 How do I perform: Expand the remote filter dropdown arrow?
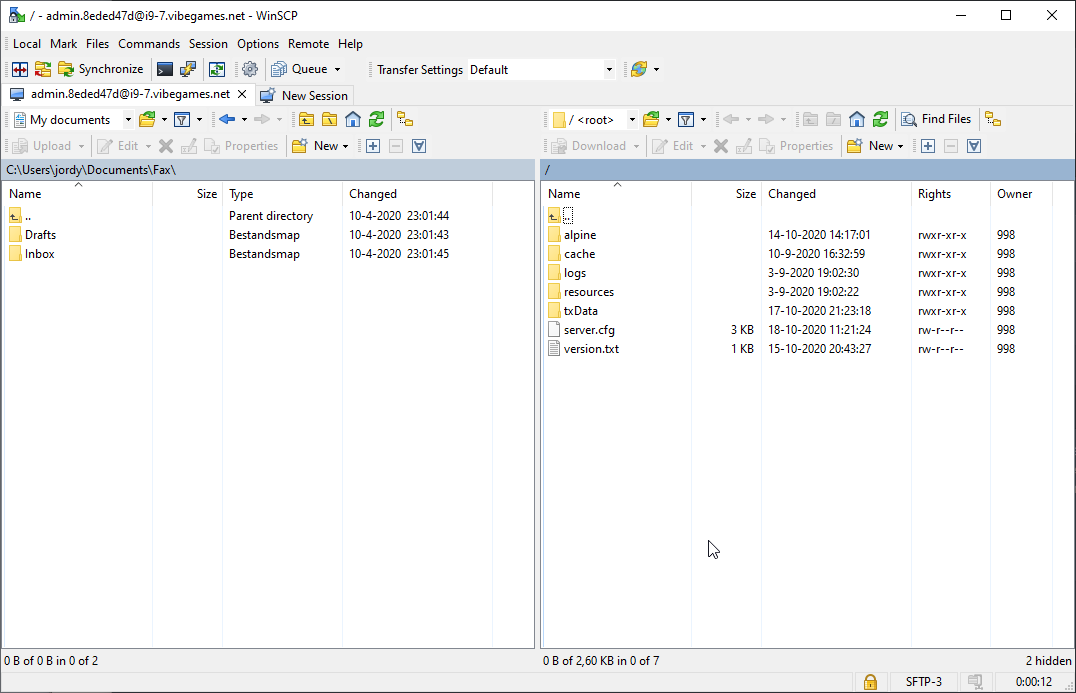point(703,120)
